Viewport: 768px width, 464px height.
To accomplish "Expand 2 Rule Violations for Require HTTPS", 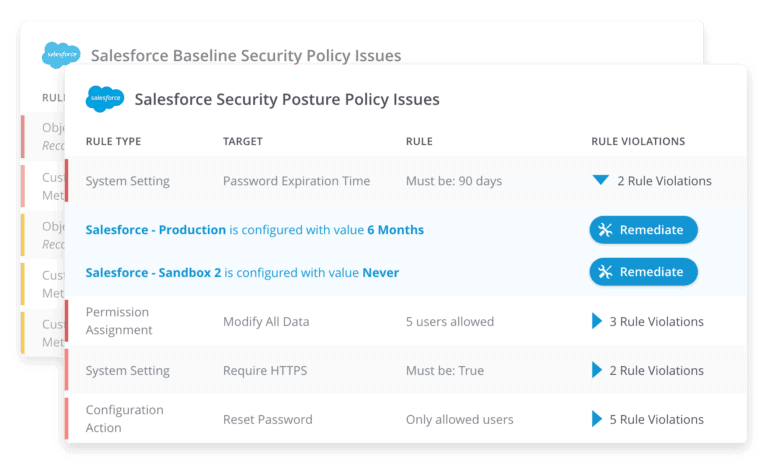I will click(597, 370).
